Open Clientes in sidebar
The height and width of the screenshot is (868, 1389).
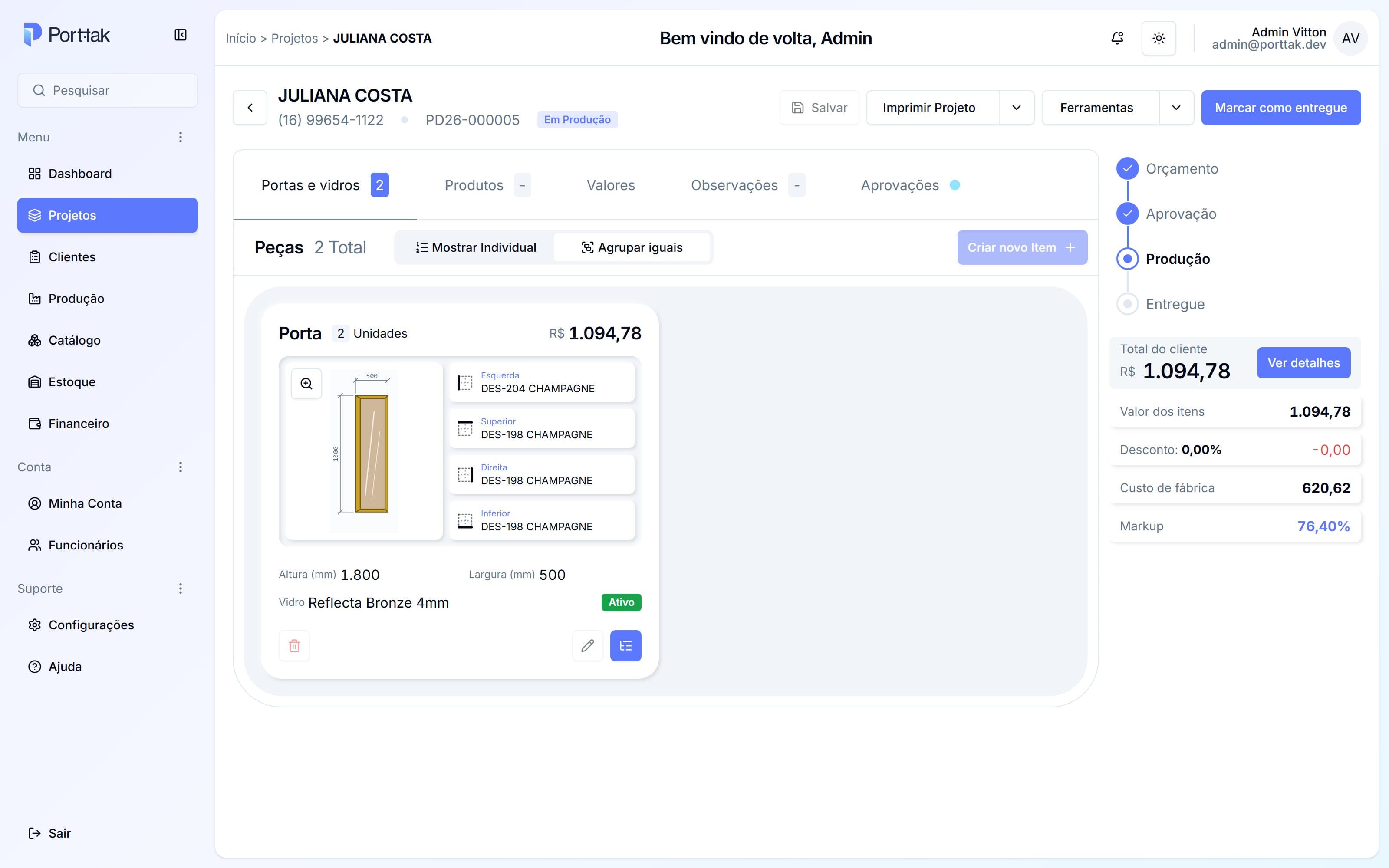pos(107,256)
